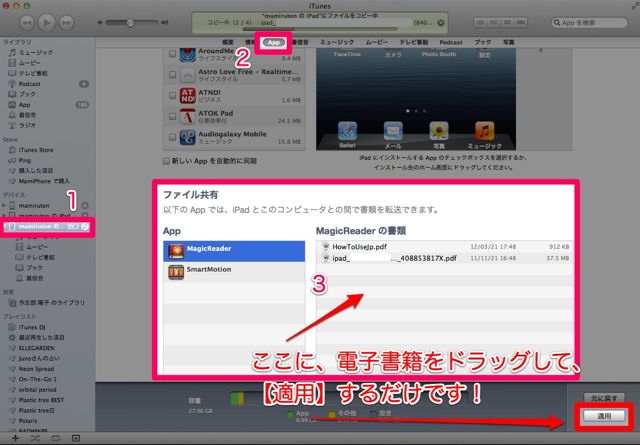Check the ATND! app checkbox

172,96
